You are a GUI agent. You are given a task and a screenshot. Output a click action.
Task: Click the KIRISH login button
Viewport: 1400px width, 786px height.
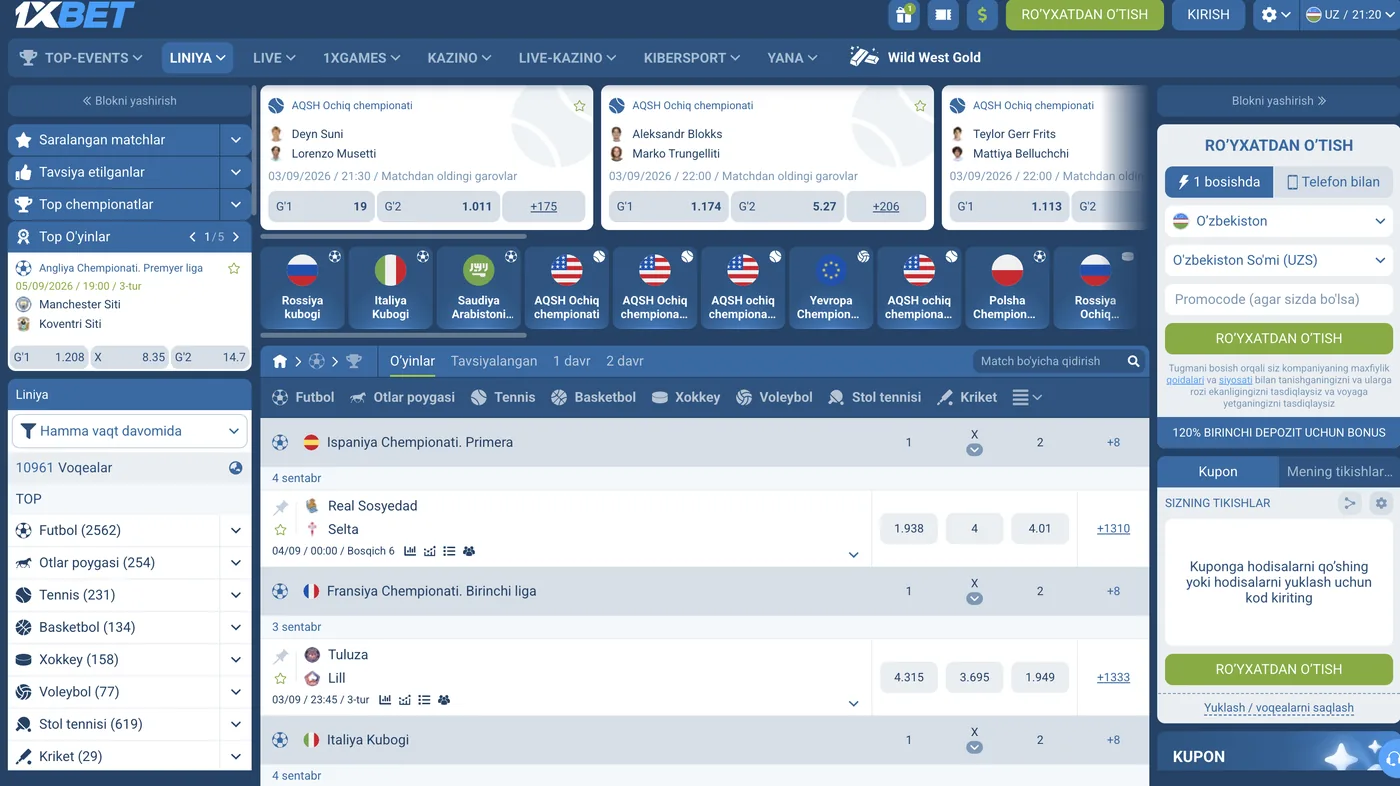1208,14
